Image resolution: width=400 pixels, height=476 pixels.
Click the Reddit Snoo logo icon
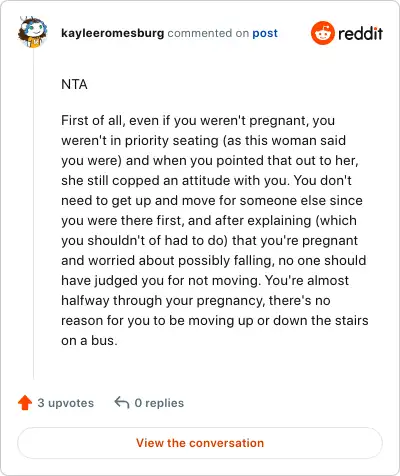tap(322, 33)
